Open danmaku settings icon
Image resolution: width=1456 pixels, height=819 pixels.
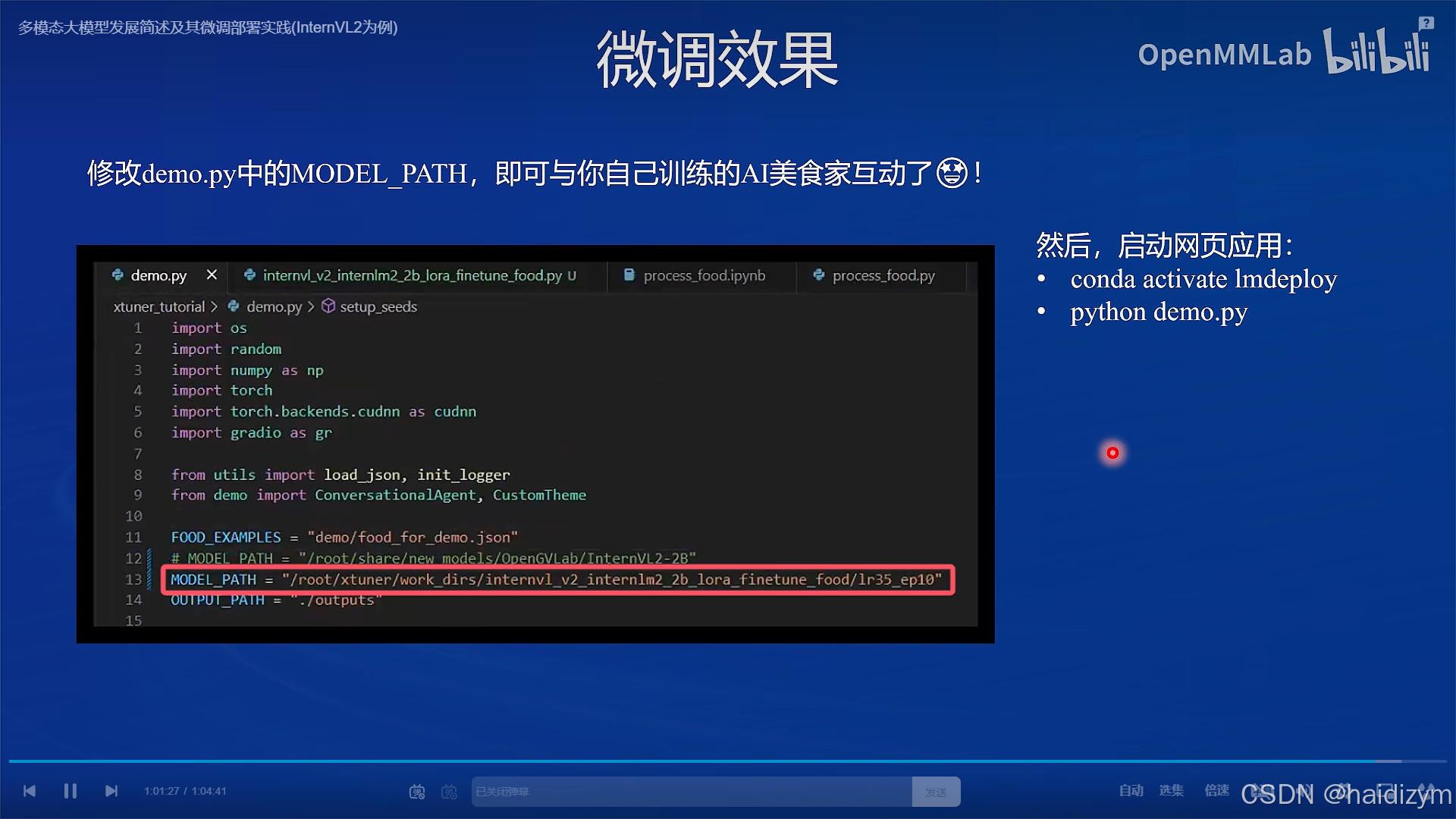coord(449,792)
